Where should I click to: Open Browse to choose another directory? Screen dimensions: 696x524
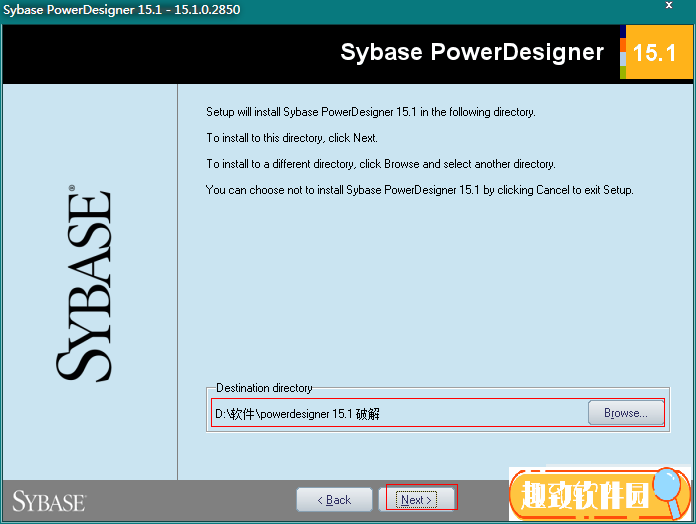(x=625, y=413)
